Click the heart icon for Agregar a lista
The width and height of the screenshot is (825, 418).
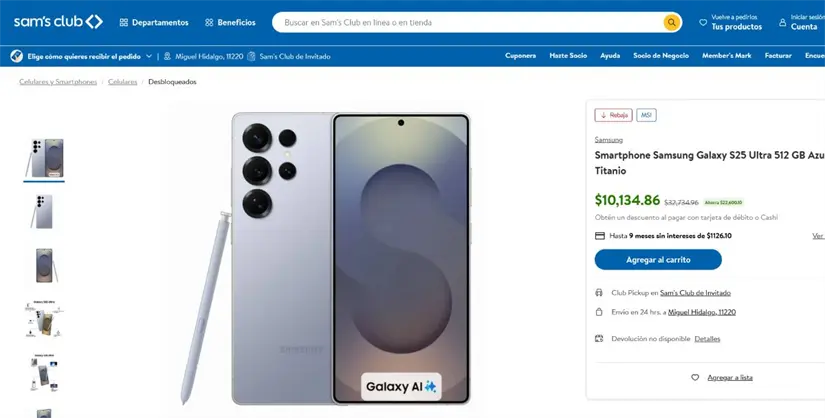tap(695, 378)
